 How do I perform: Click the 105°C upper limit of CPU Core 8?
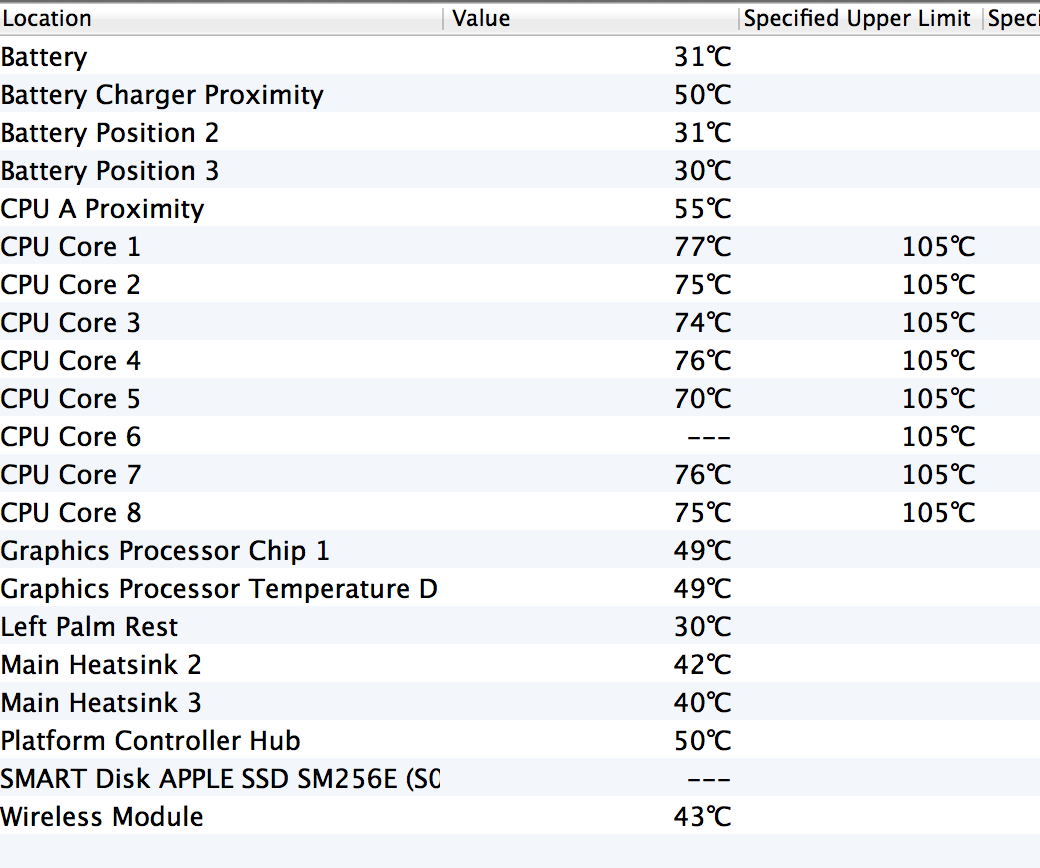(939, 513)
